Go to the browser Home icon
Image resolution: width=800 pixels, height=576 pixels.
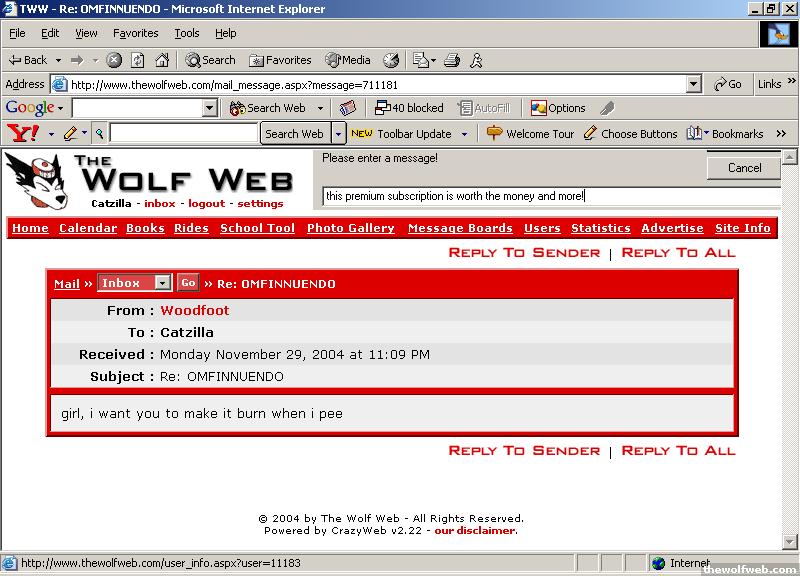pos(162,60)
